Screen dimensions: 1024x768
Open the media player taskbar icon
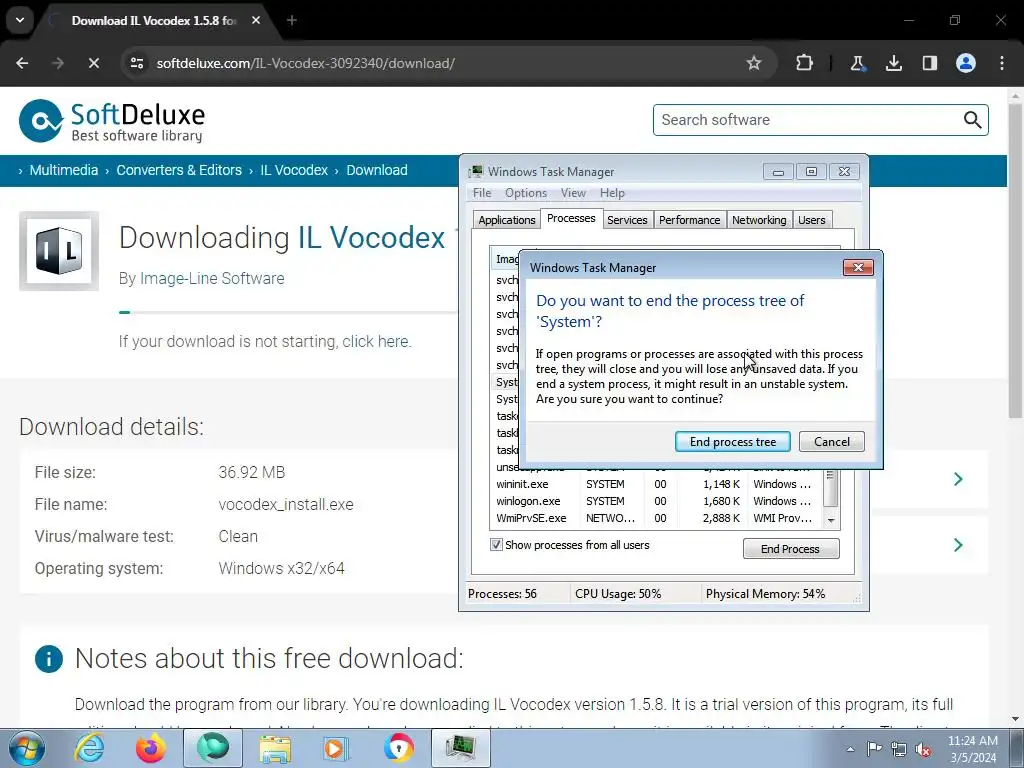click(337, 748)
